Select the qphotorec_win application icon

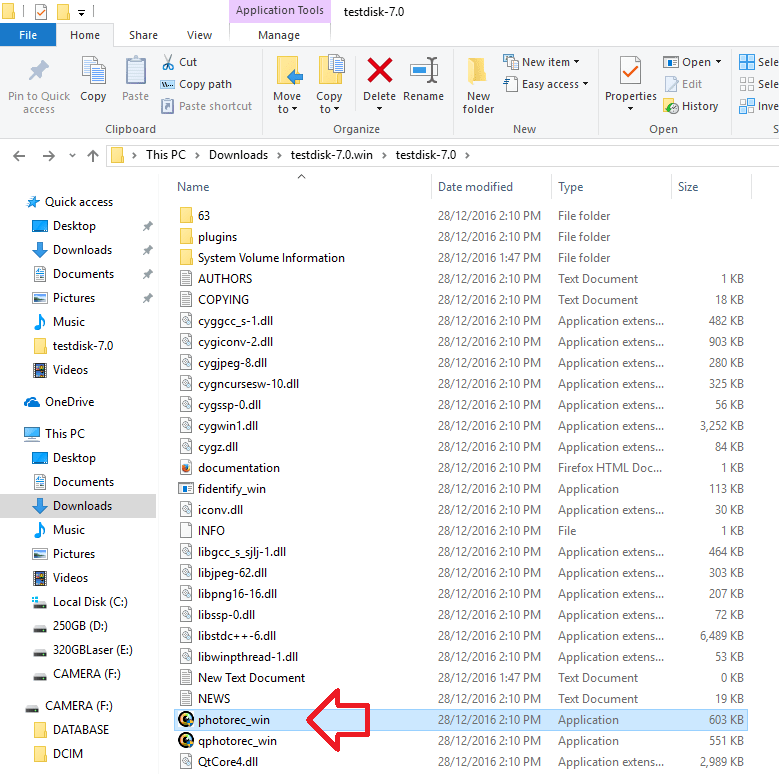(186, 740)
